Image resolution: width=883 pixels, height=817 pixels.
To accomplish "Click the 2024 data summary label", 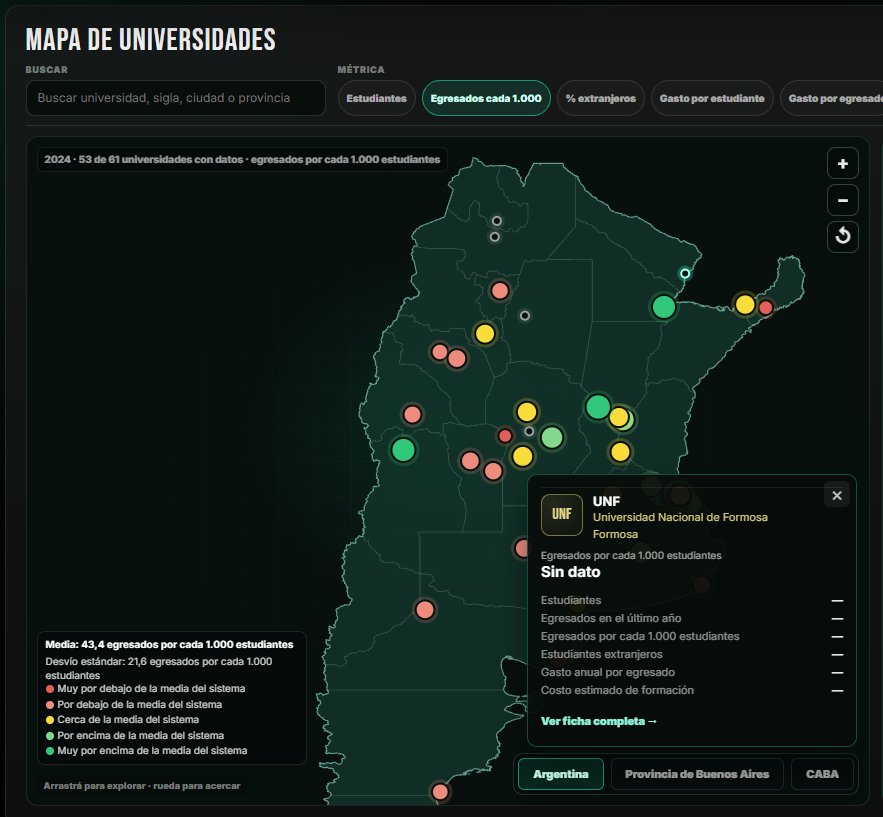I will pyautogui.click(x=242, y=159).
